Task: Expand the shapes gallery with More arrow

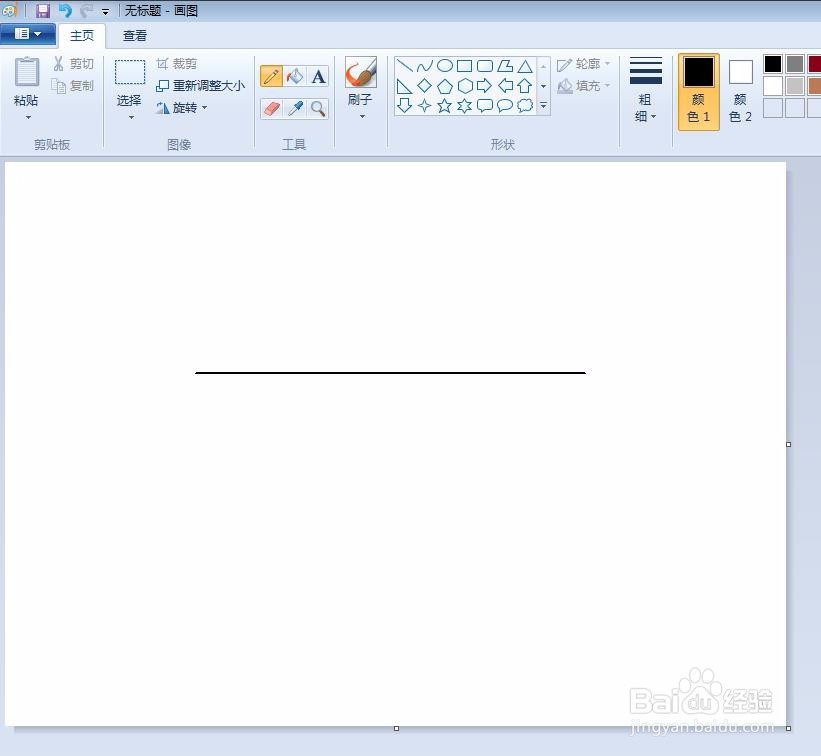Action: pyautogui.click(x=543, y=106)
